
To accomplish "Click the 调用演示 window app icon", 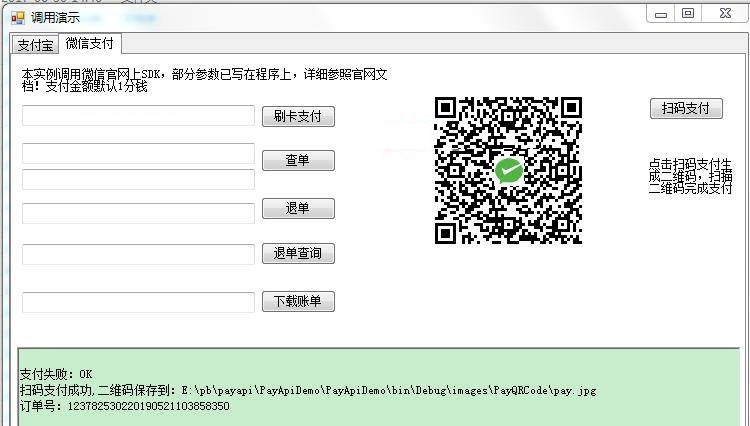I will pos(18,18).
